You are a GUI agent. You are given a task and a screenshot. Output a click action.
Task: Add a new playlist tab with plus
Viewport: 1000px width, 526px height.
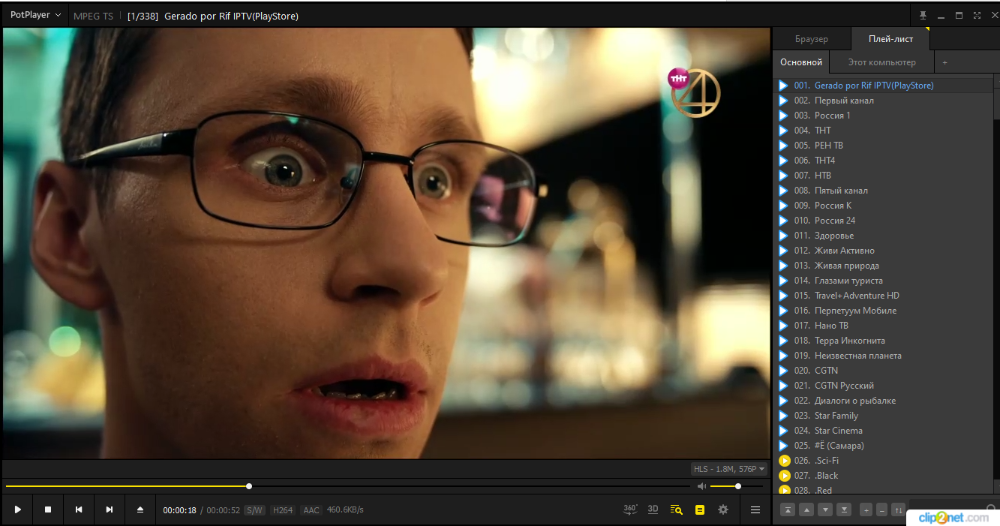(945, 62)
